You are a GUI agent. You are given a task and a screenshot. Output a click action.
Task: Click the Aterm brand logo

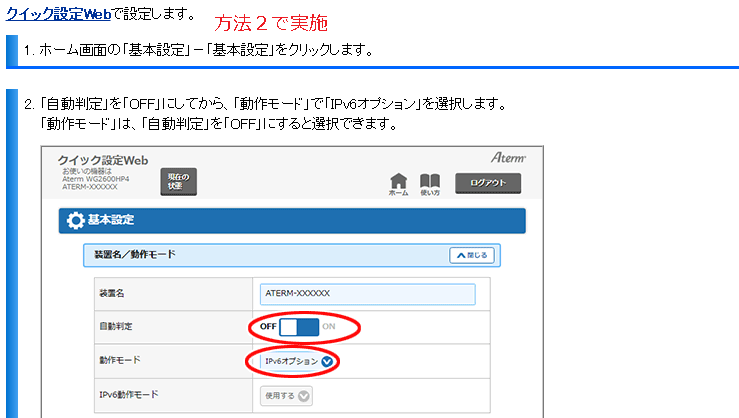(515, 158)
